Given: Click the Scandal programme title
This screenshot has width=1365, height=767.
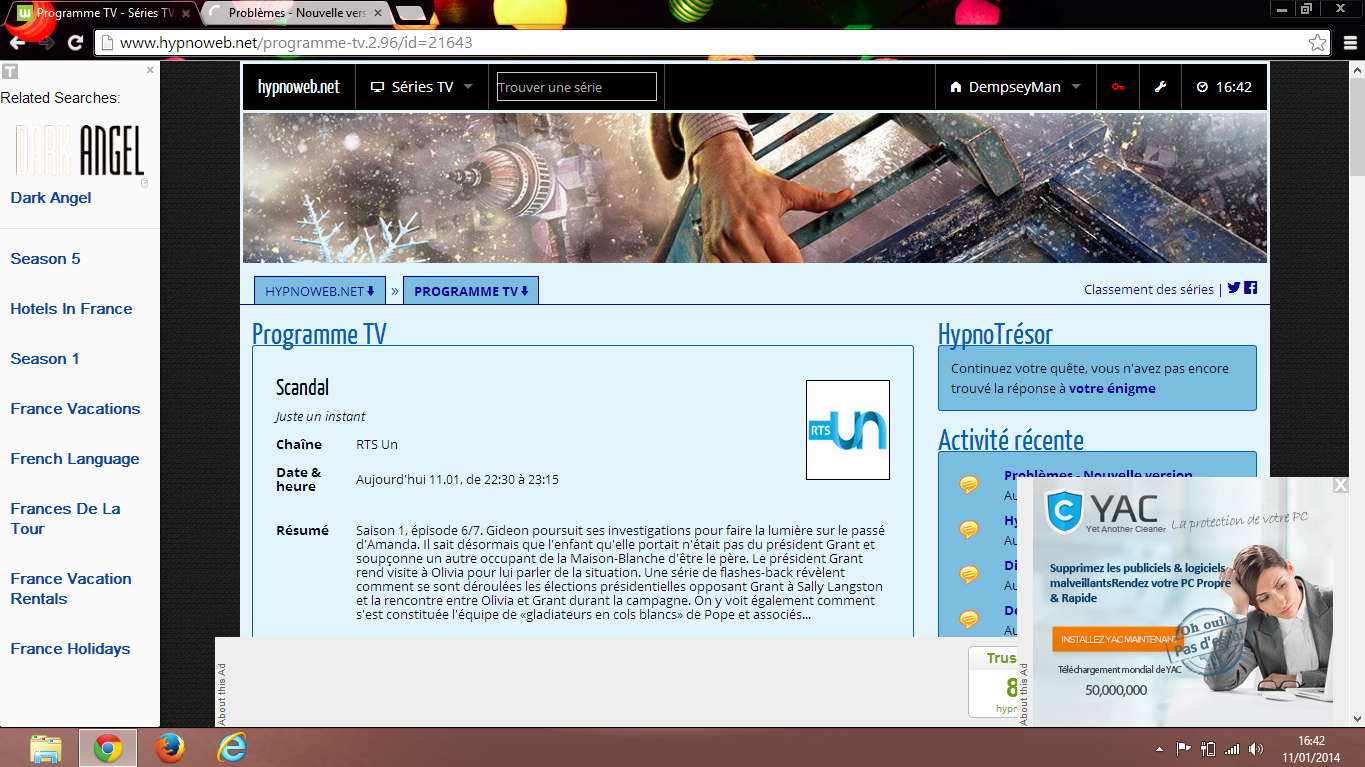Looking at the screenshot, I should click(302, 387).
